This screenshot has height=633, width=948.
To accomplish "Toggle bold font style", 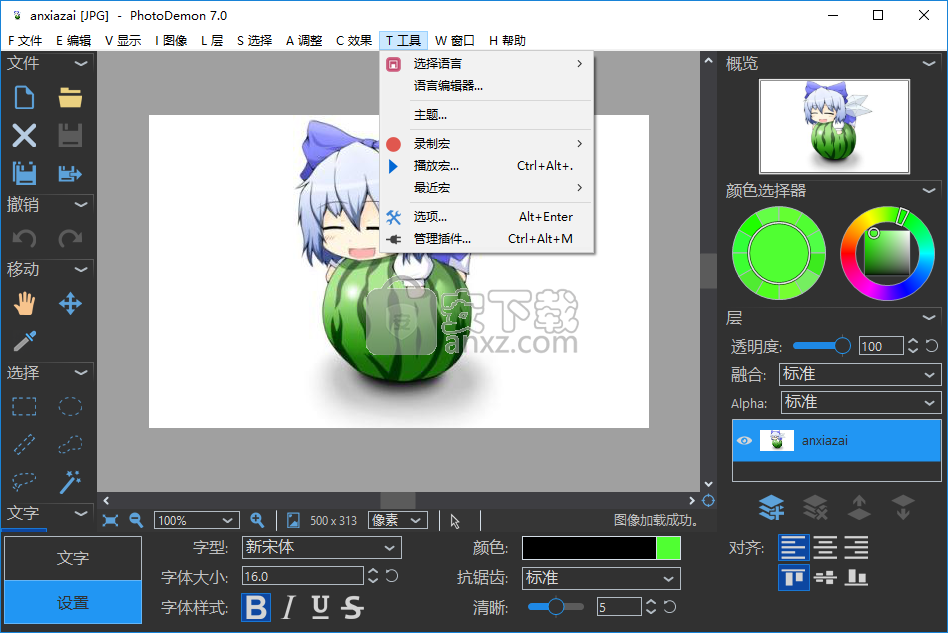I will (x=256, y=608).
